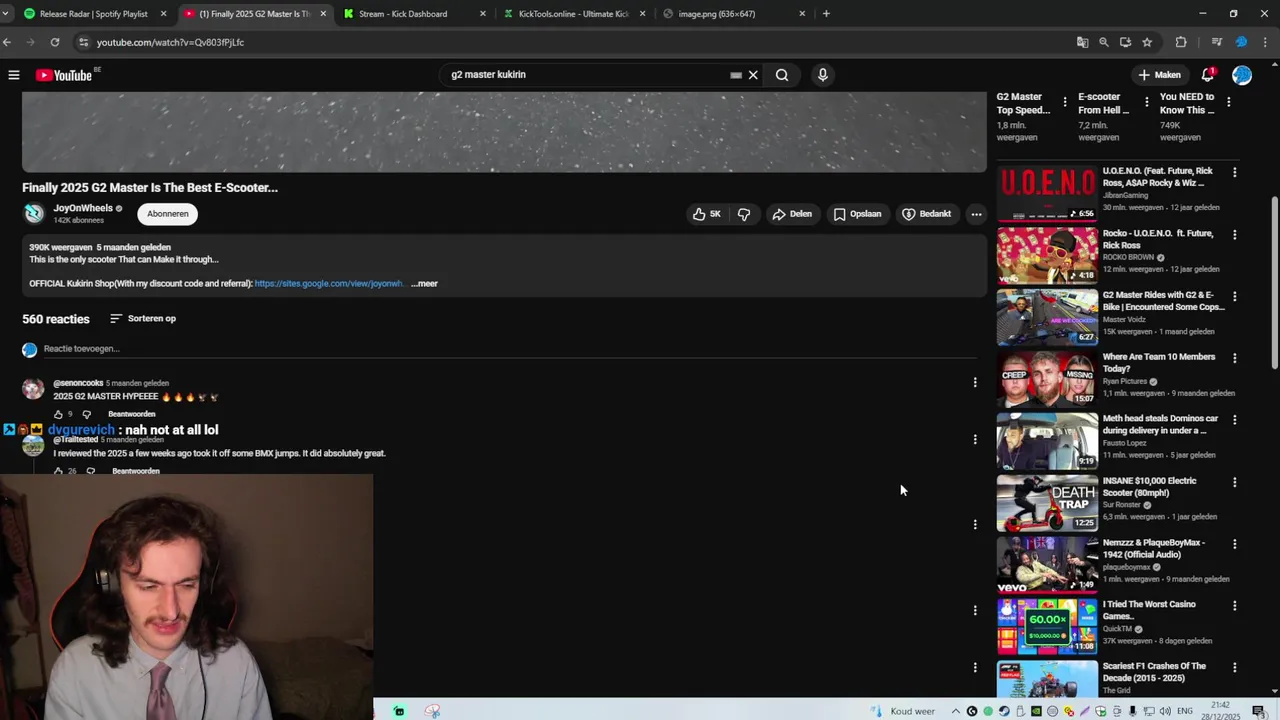This screenshot has width=1280, height=720.
Task: Open the translate page icon in address bar
Action: [1082, 42]
